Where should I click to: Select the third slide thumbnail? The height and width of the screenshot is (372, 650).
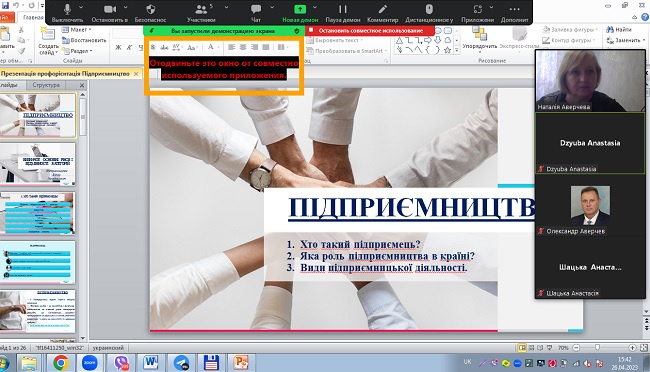click(x=38, y=213)
